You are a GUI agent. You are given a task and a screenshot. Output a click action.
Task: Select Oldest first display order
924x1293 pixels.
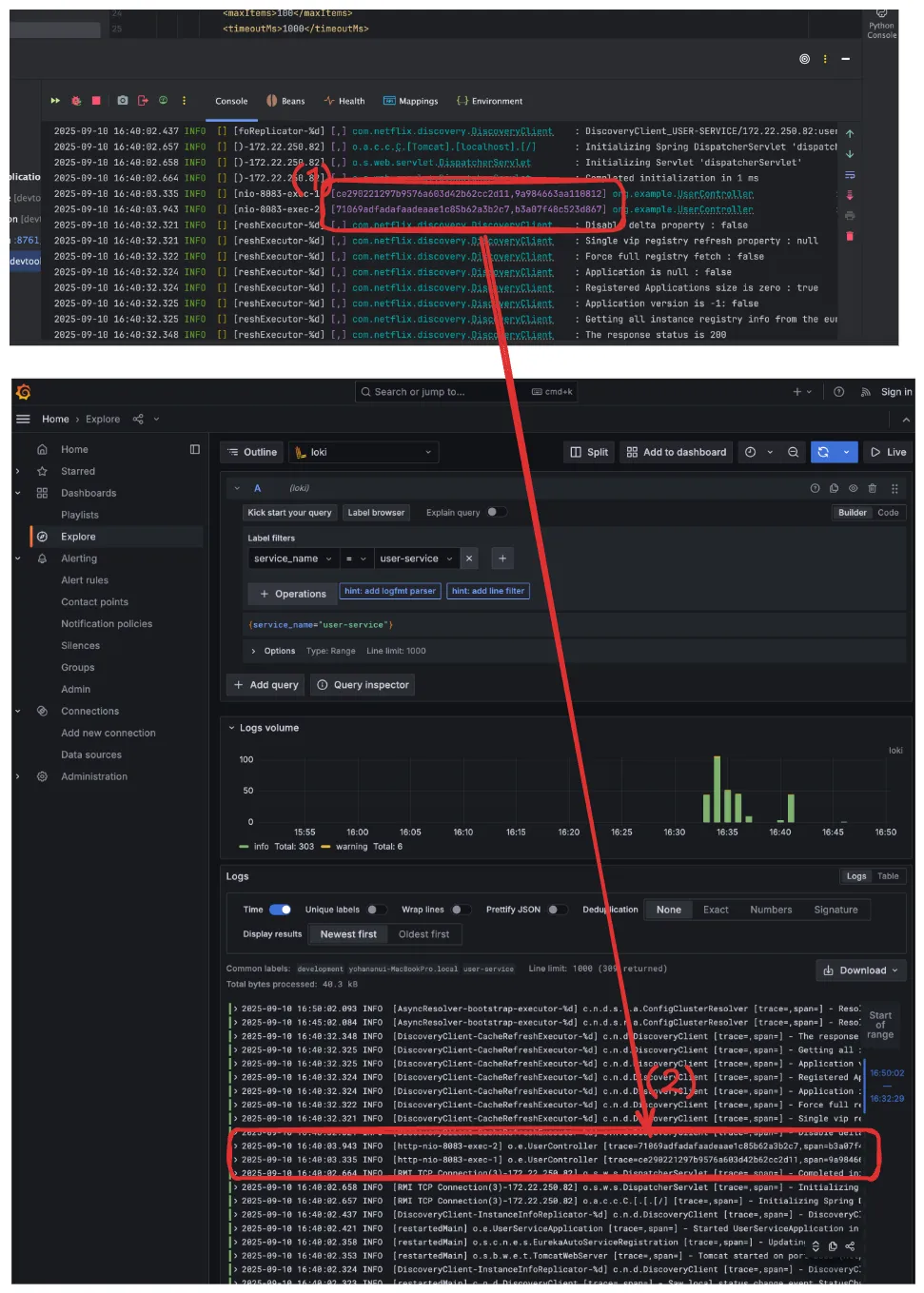[x=423, y=934]
